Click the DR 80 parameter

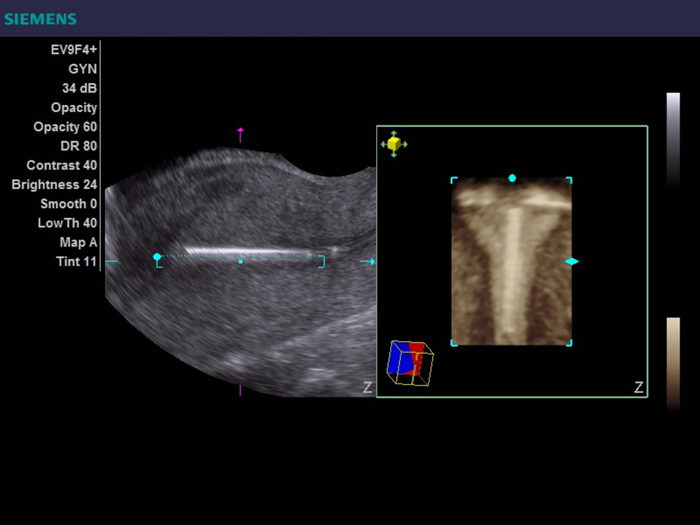pyautogui.click(x=79, y=146)
